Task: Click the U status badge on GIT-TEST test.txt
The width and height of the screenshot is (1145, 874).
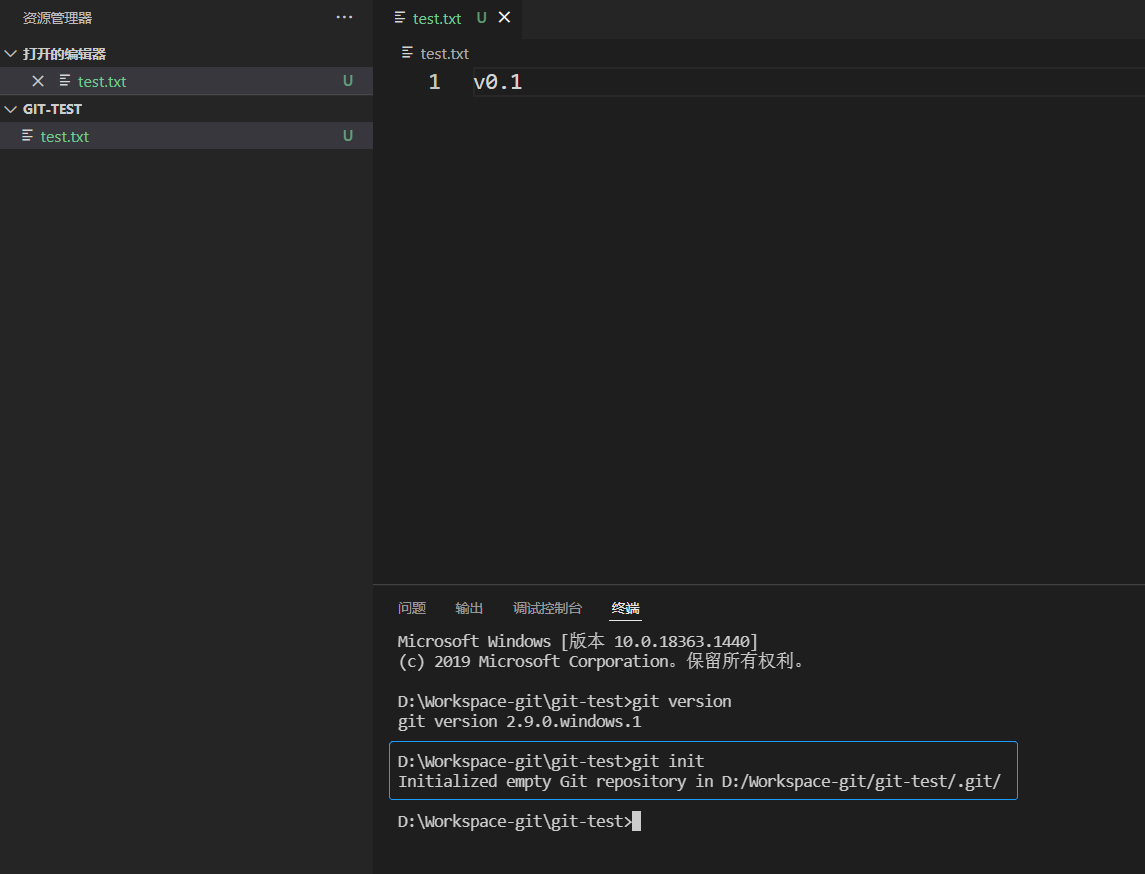Action: [x=348, y=136]
